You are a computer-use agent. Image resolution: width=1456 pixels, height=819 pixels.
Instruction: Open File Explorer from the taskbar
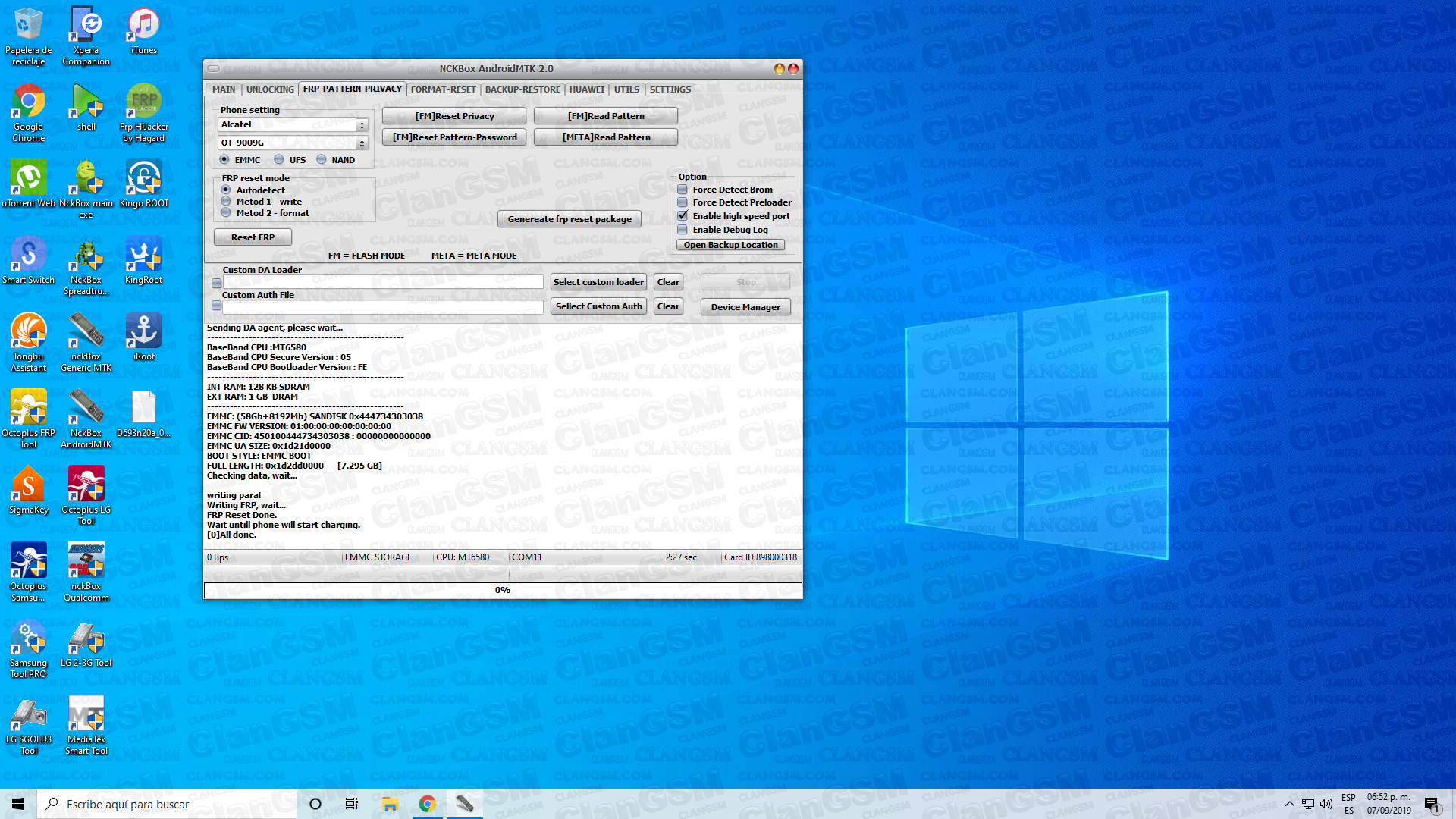click(x=390, y=804)
